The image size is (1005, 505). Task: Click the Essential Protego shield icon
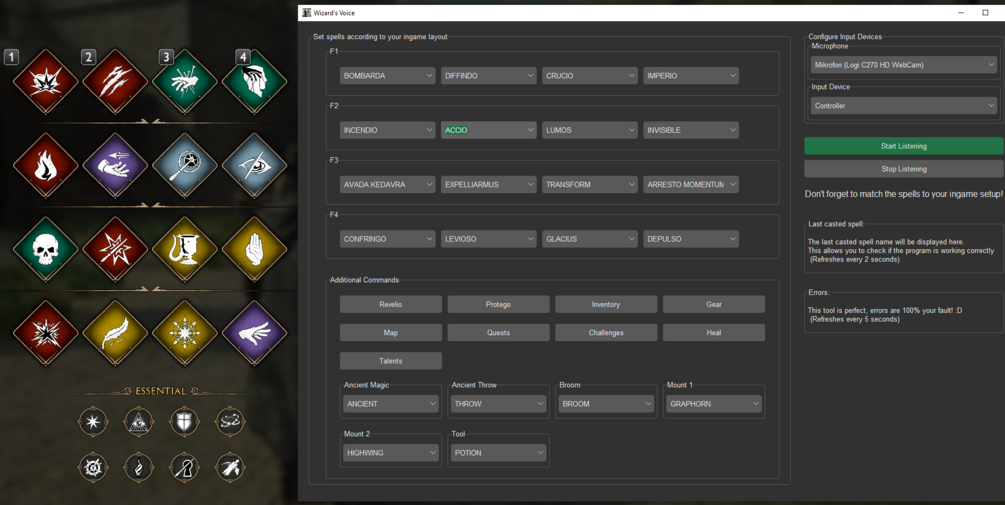[184, 422]
